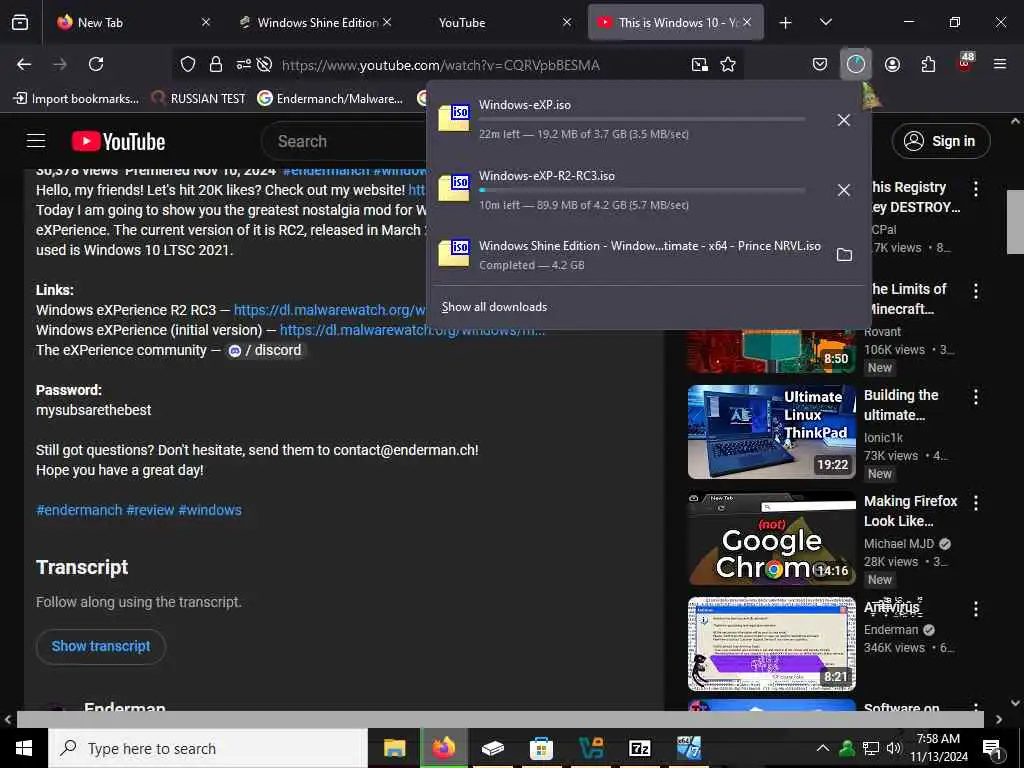Click Windows-eXP-R2-RC3.iso download progress bar
This screenshot has height=768, width=1024.
[642, 190]
